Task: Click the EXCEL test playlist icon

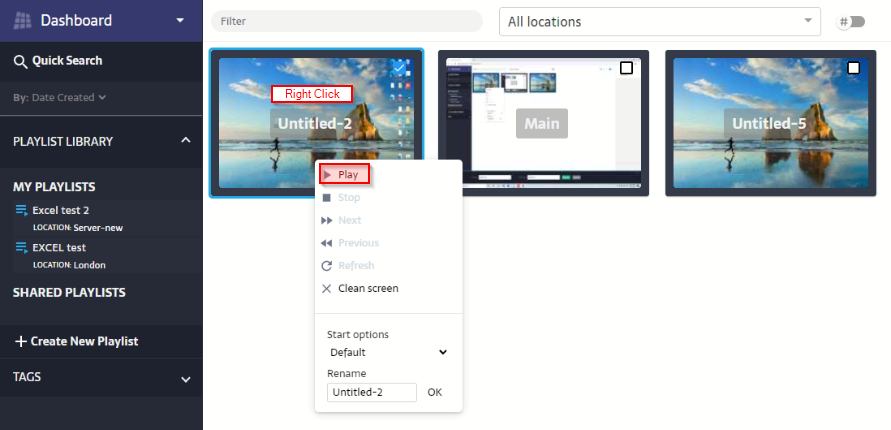Action: click(x=21, y=247)
